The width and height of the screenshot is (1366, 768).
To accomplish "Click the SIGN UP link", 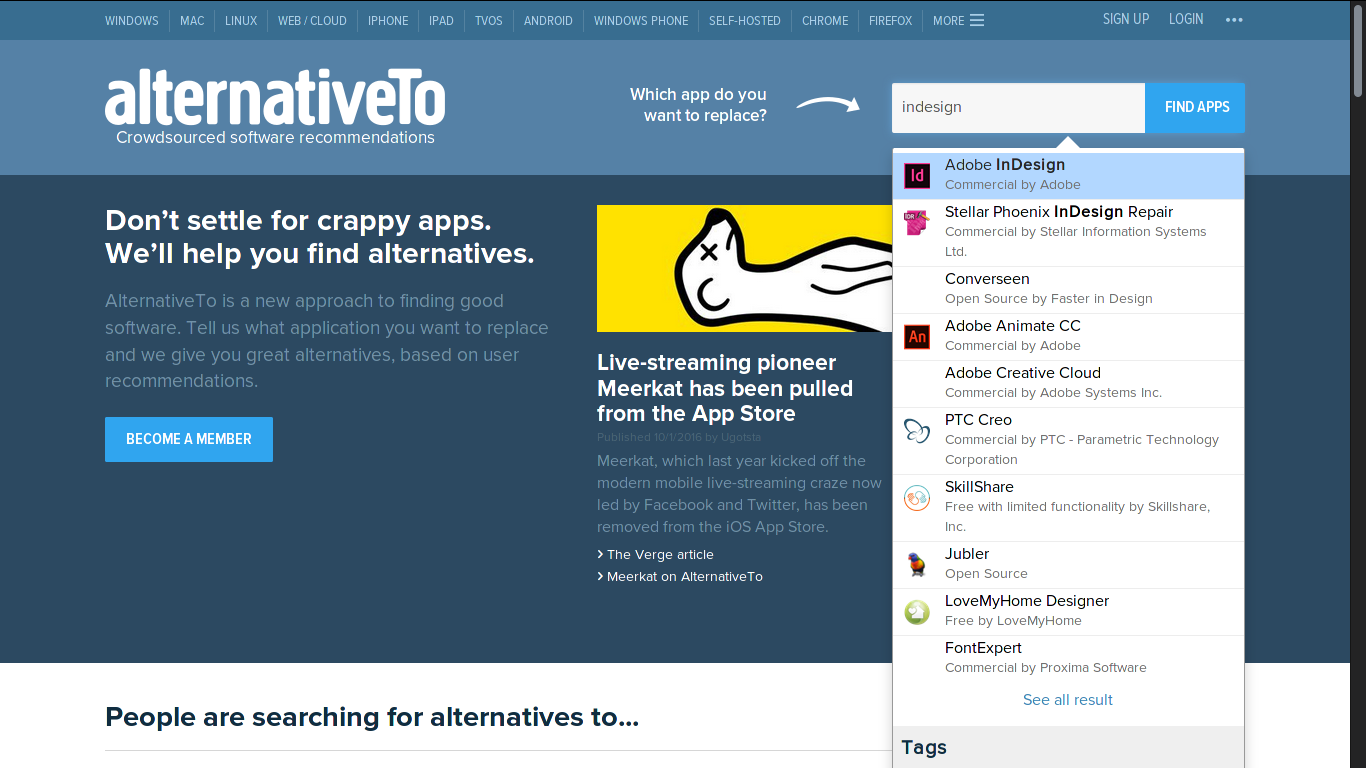I will (x=1126, y=19).
